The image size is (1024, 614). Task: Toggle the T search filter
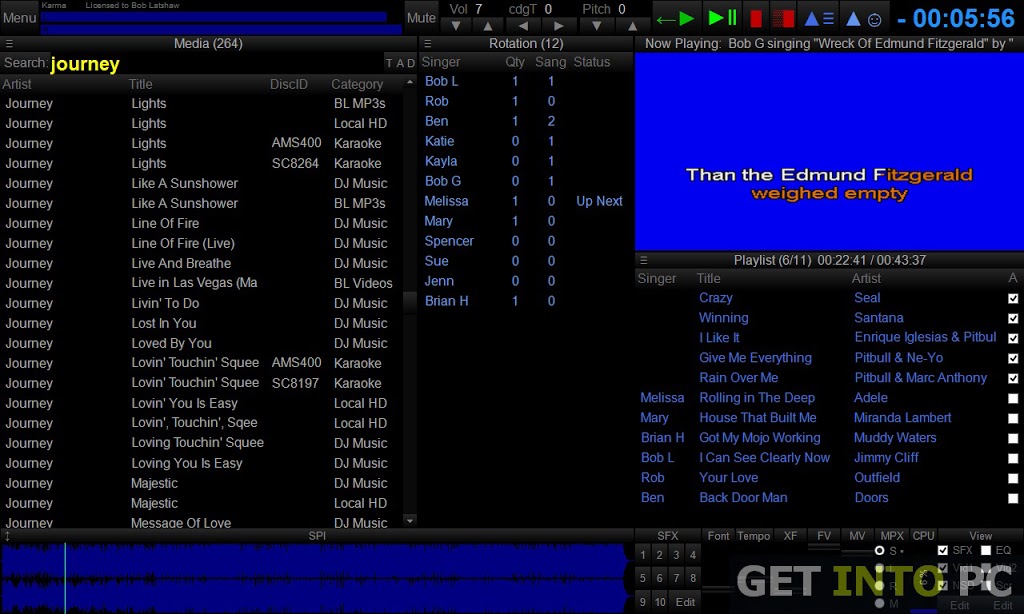(389, 63)
